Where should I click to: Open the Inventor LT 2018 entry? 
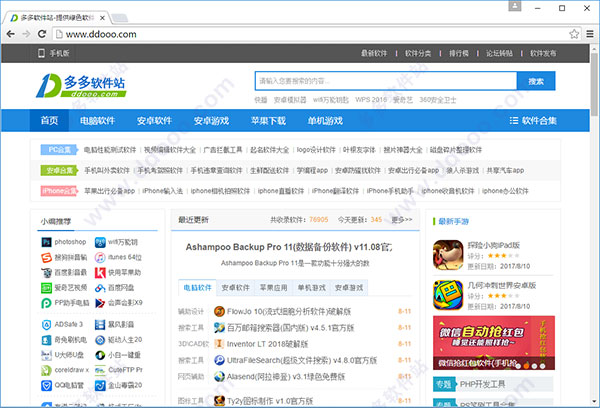point(267,344)
